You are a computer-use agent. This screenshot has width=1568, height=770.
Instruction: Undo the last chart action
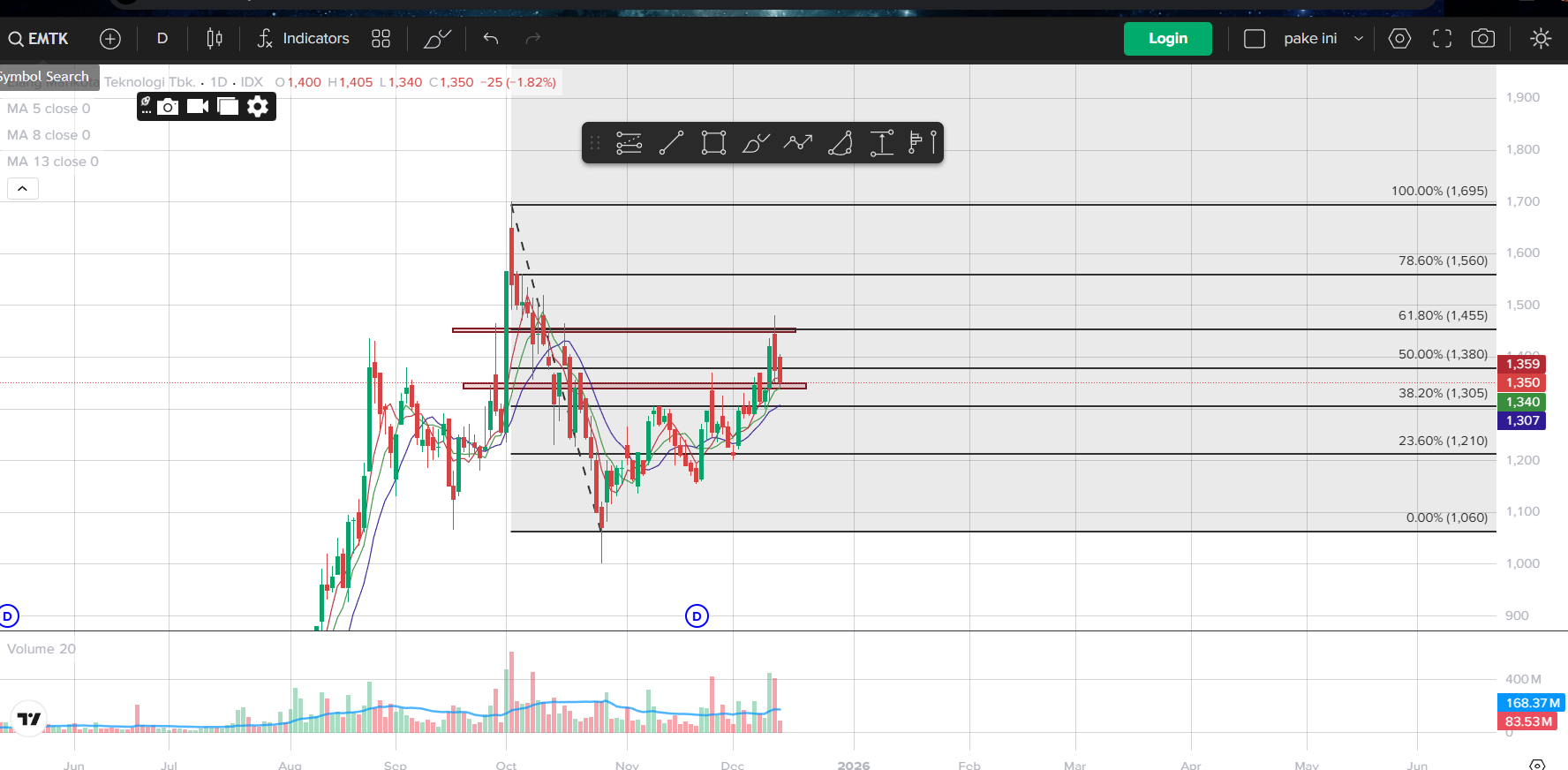tap(491, 39)
